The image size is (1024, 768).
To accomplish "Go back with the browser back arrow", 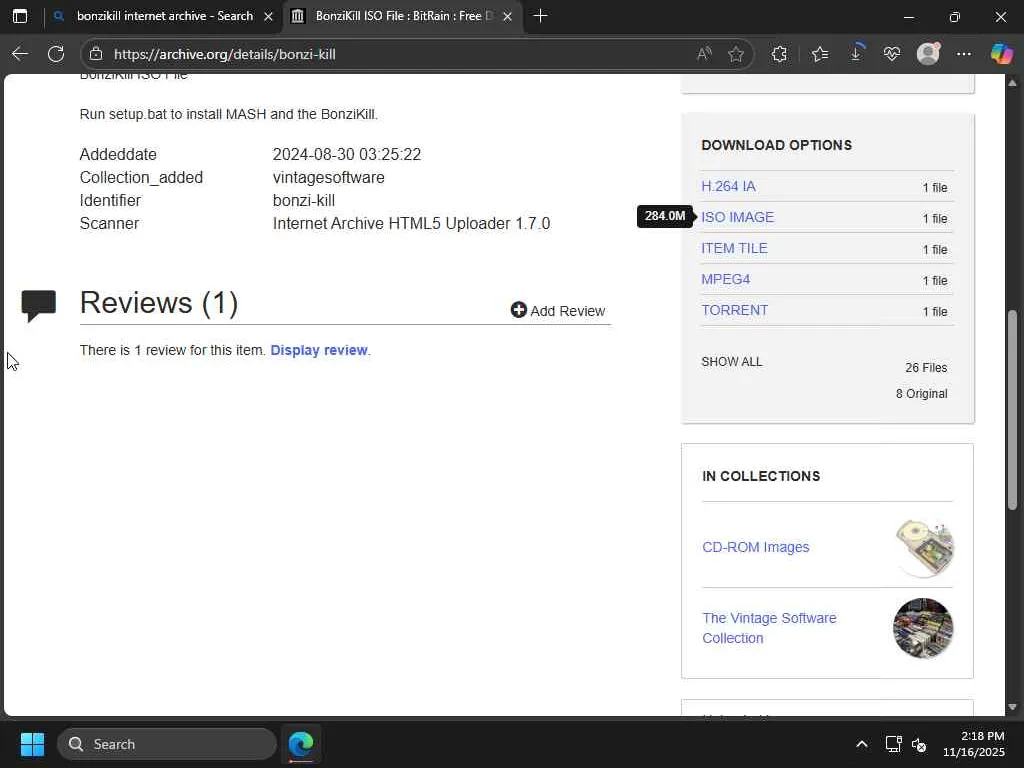I will coord(20,54).
